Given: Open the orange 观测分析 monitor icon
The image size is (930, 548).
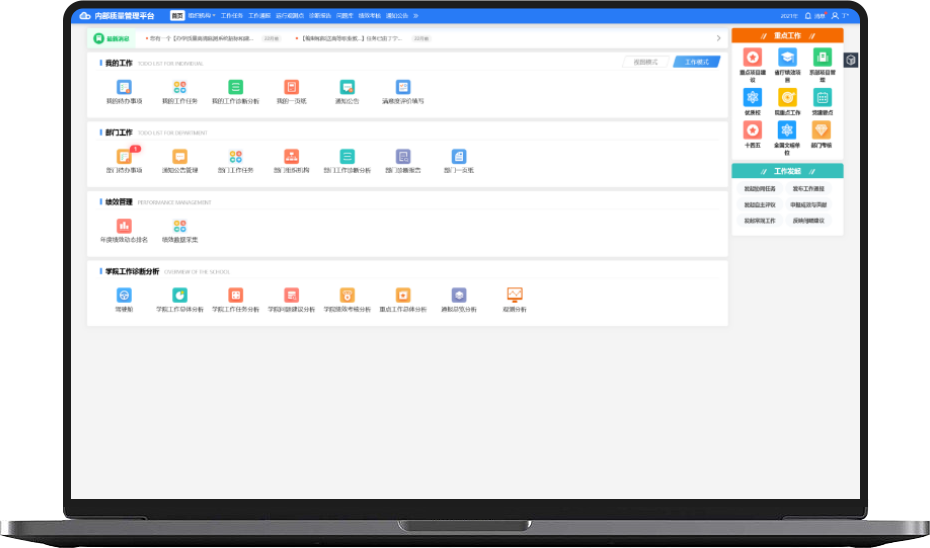Looking at the screenshot, I should (515, 295).
